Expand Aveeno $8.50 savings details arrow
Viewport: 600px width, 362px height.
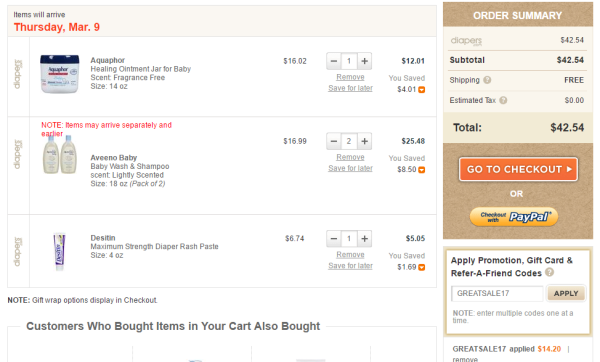pyautogui.click(x=421, y=170)
